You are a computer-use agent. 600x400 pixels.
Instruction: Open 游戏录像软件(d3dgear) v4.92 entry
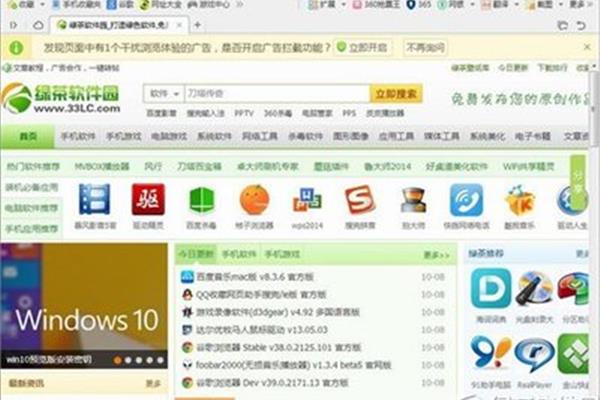coord(278,312)
